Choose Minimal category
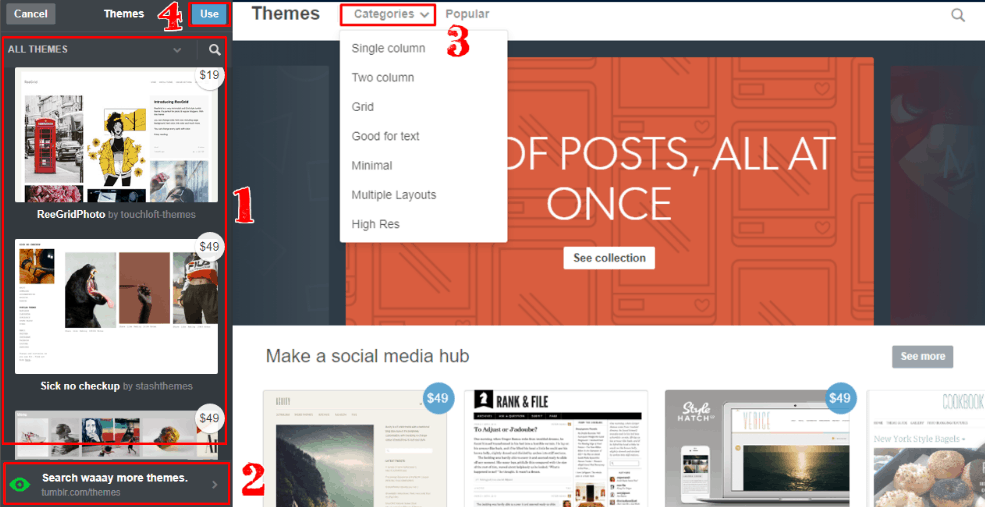The width and height of the screenshot is (985, 507). [x=372, y=166]
